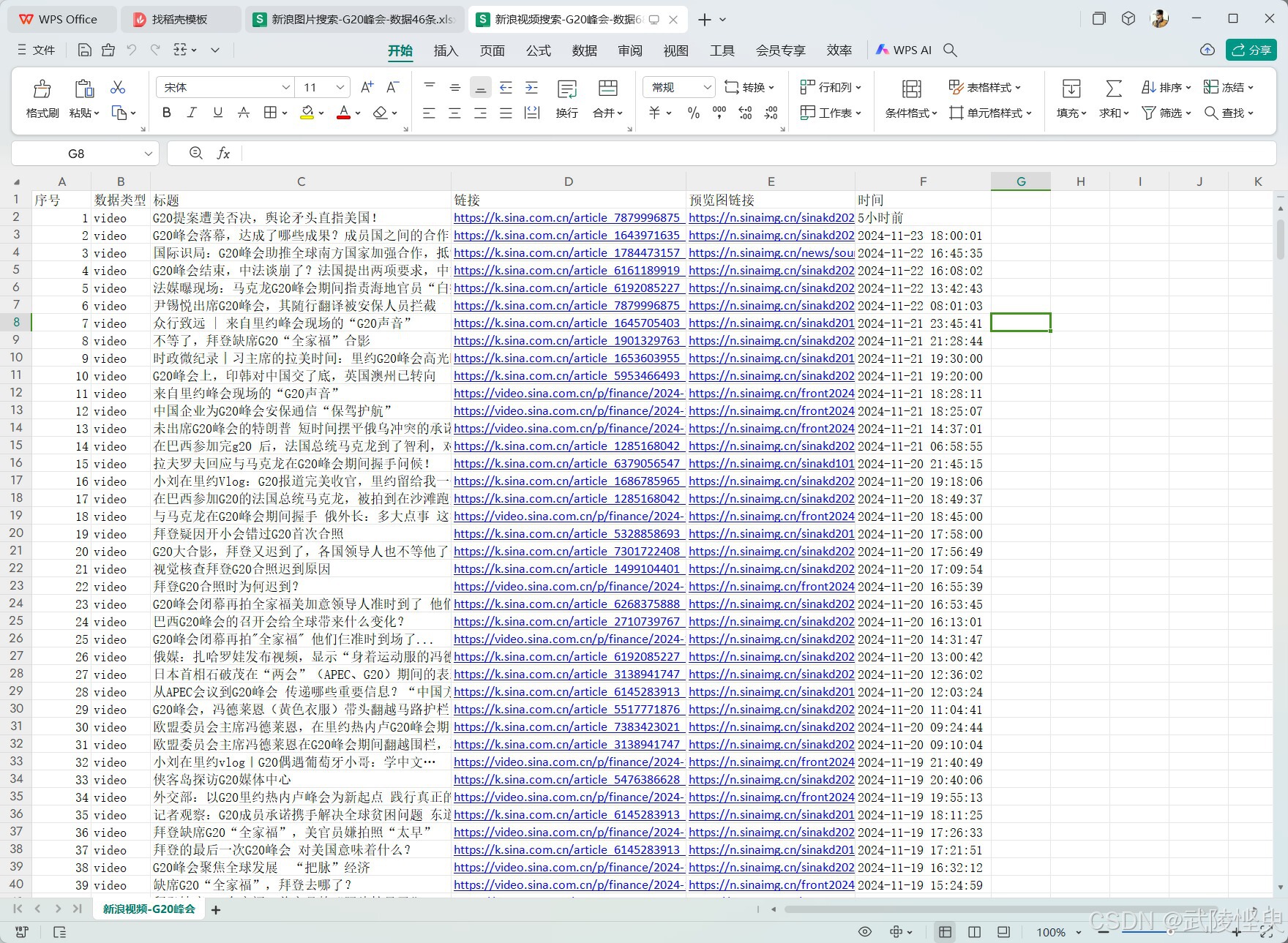The image size is (1288, 943).
Task: Decrease indent icon
Action: (506, 87)
